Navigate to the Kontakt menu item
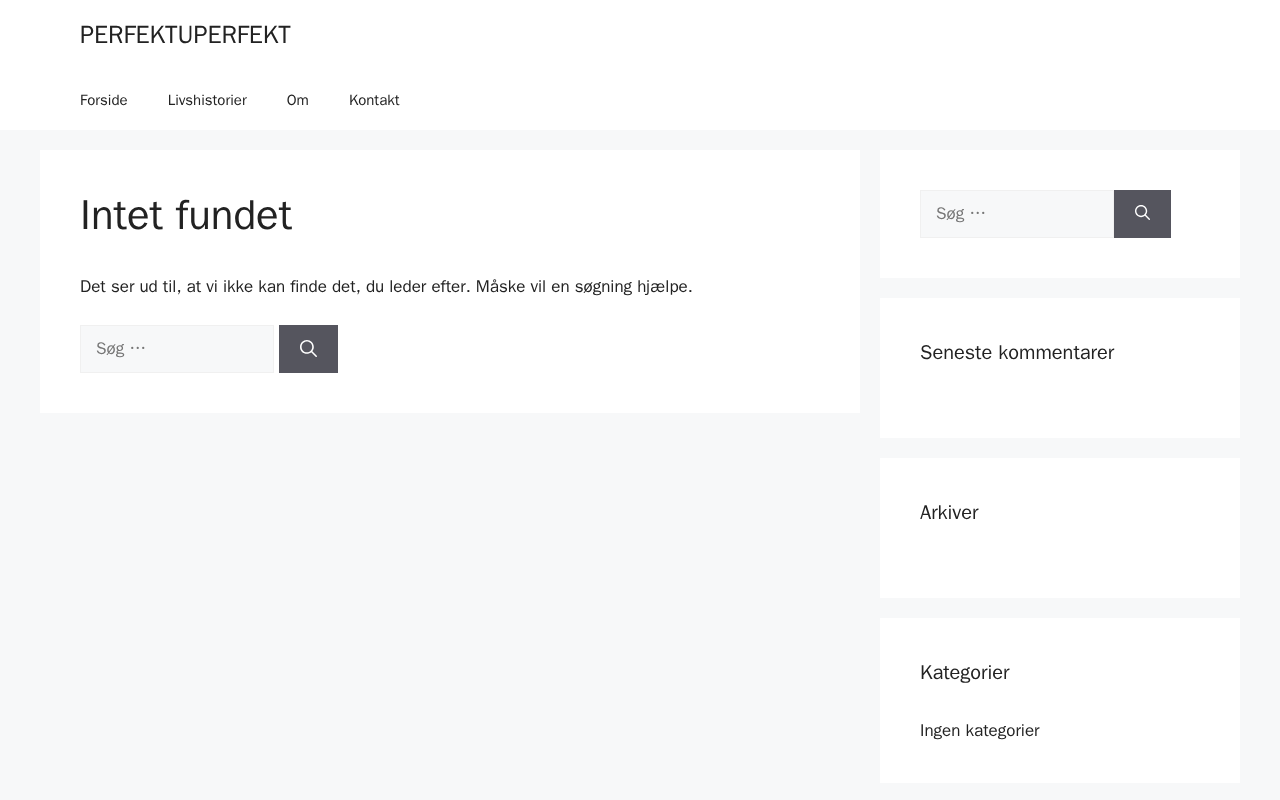The image size is (1280, 800). [x=374, y=100]
